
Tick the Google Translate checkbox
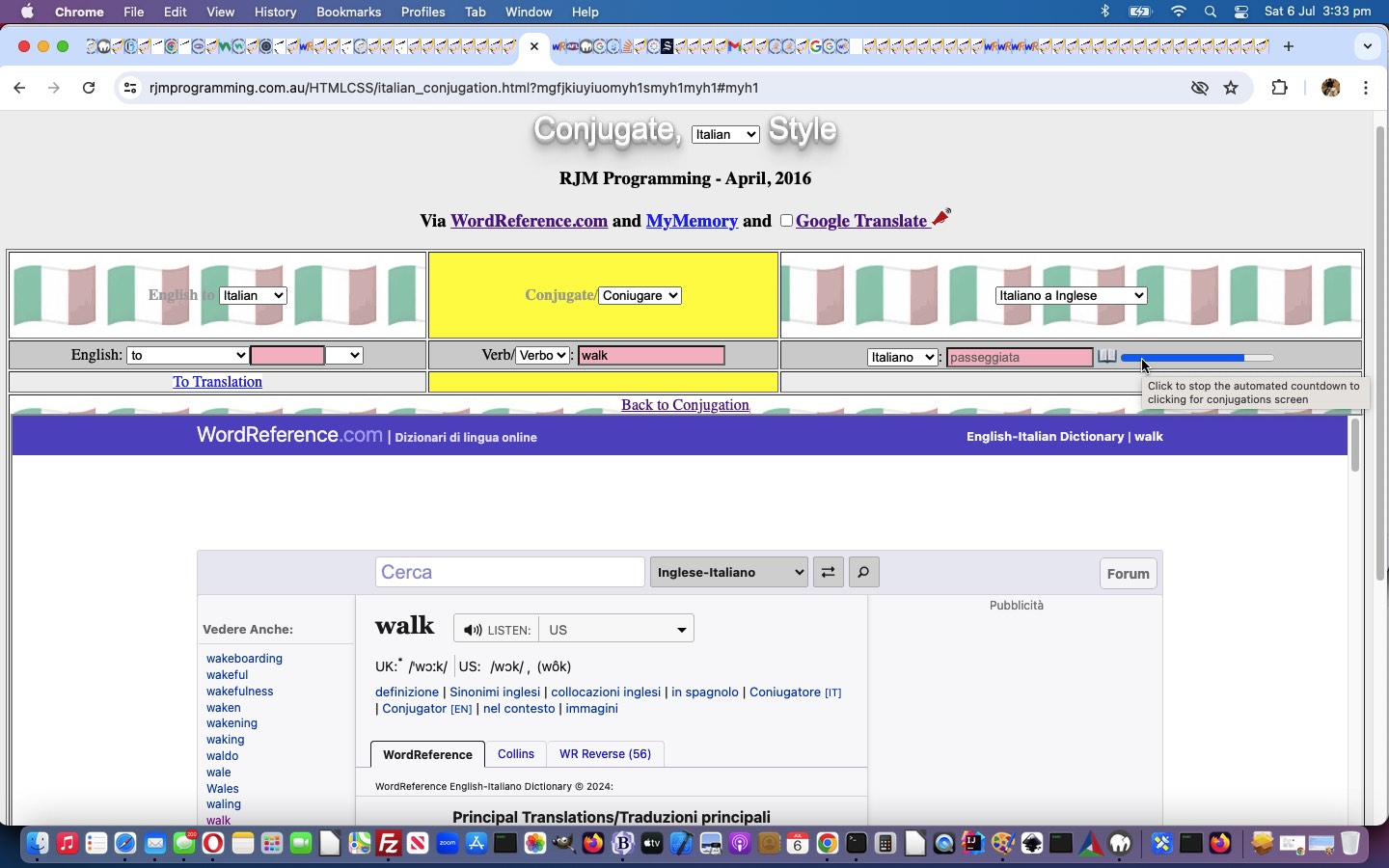click(786, 221)
